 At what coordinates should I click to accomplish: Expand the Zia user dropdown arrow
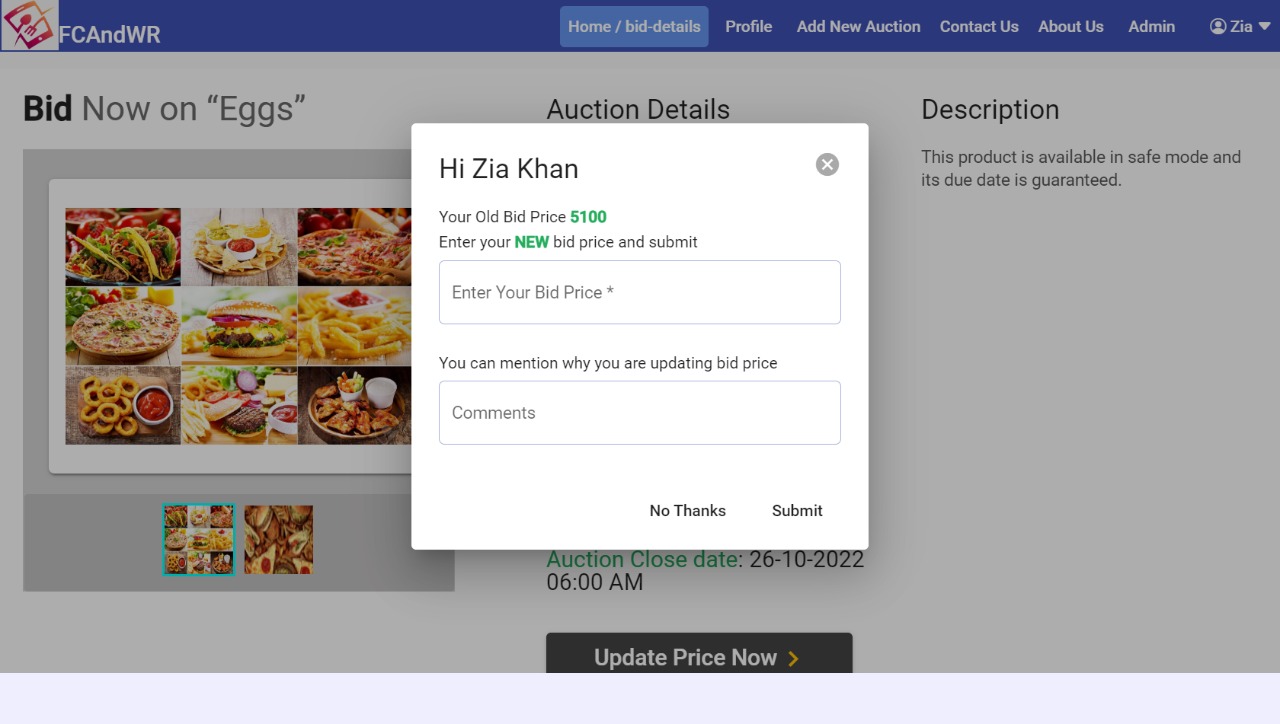click(1264, 27)
